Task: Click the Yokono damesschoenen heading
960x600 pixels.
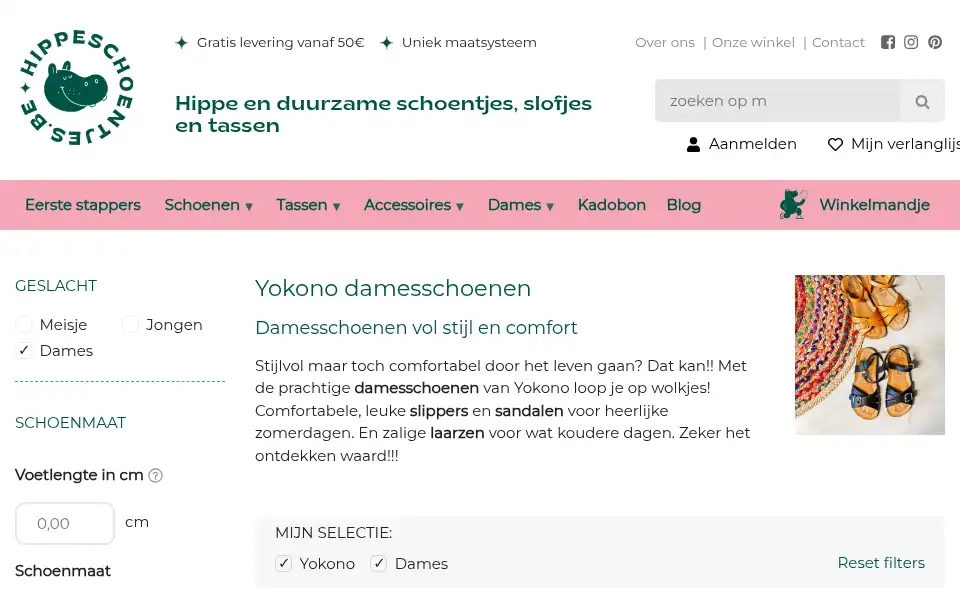Action: [393, 288]
